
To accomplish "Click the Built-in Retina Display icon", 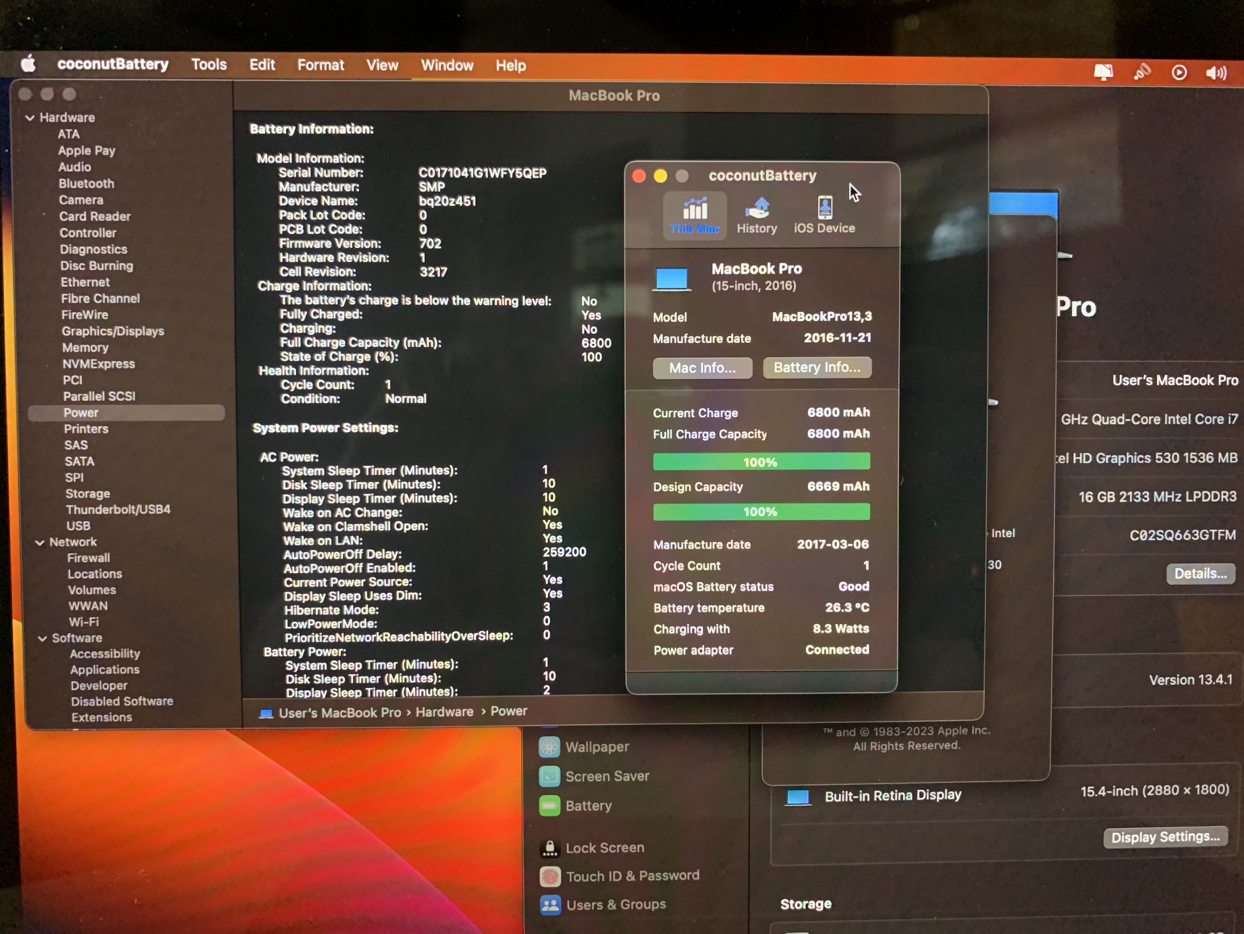I will tap(798, 797).
